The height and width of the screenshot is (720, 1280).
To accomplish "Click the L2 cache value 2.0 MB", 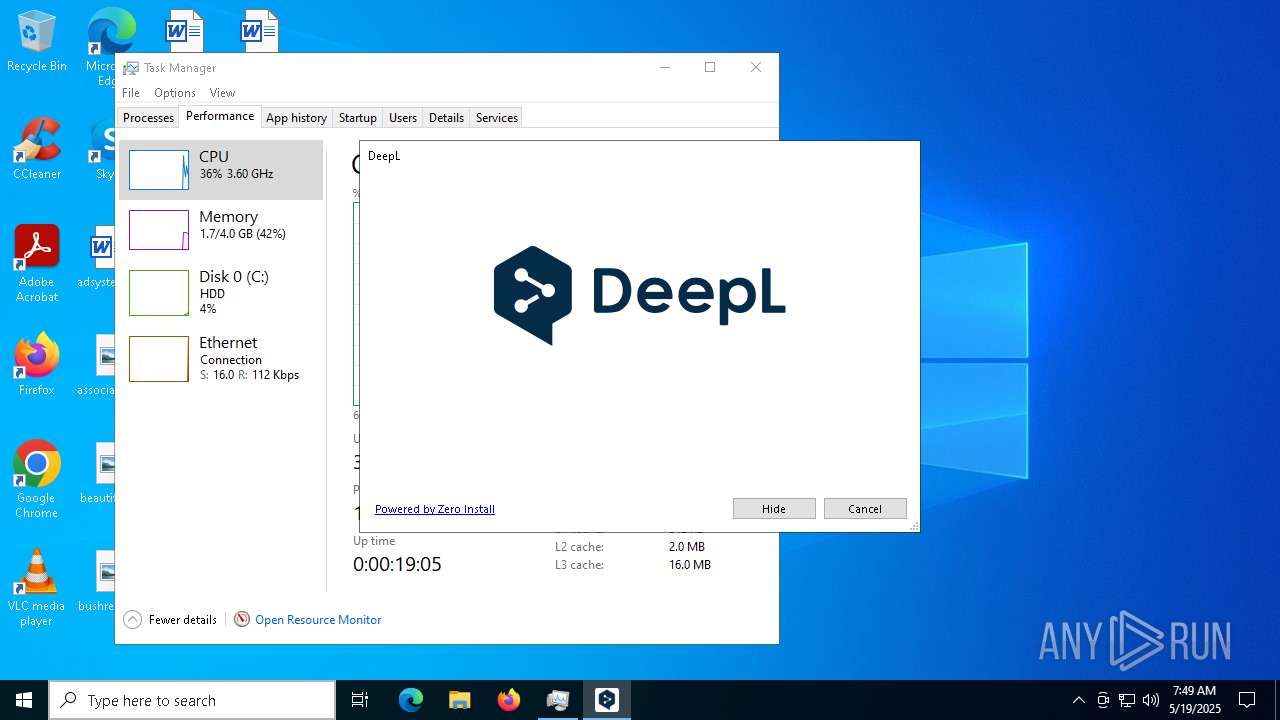I will point(687,547).
